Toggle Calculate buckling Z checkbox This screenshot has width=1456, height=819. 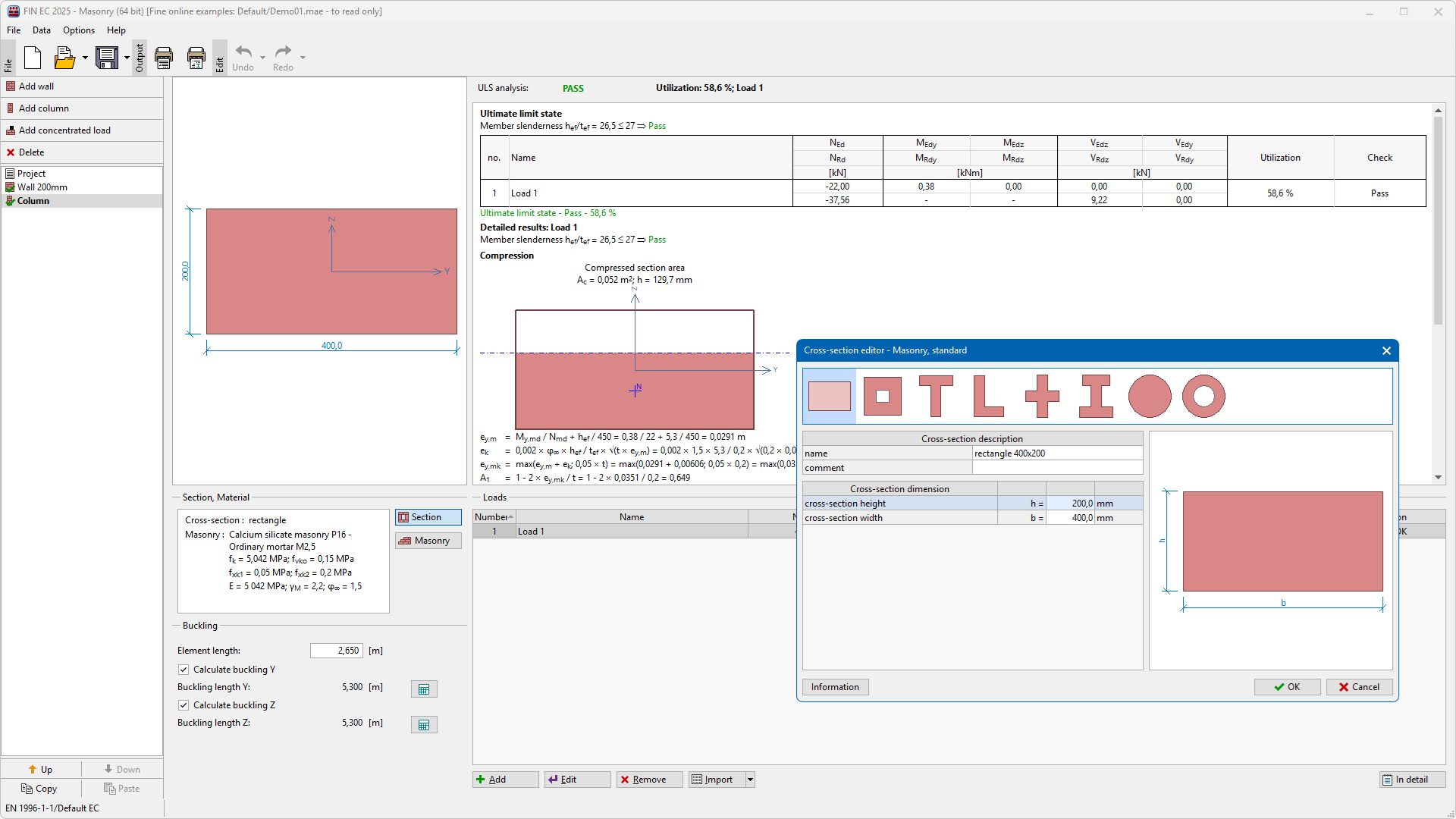coord(184,705)
